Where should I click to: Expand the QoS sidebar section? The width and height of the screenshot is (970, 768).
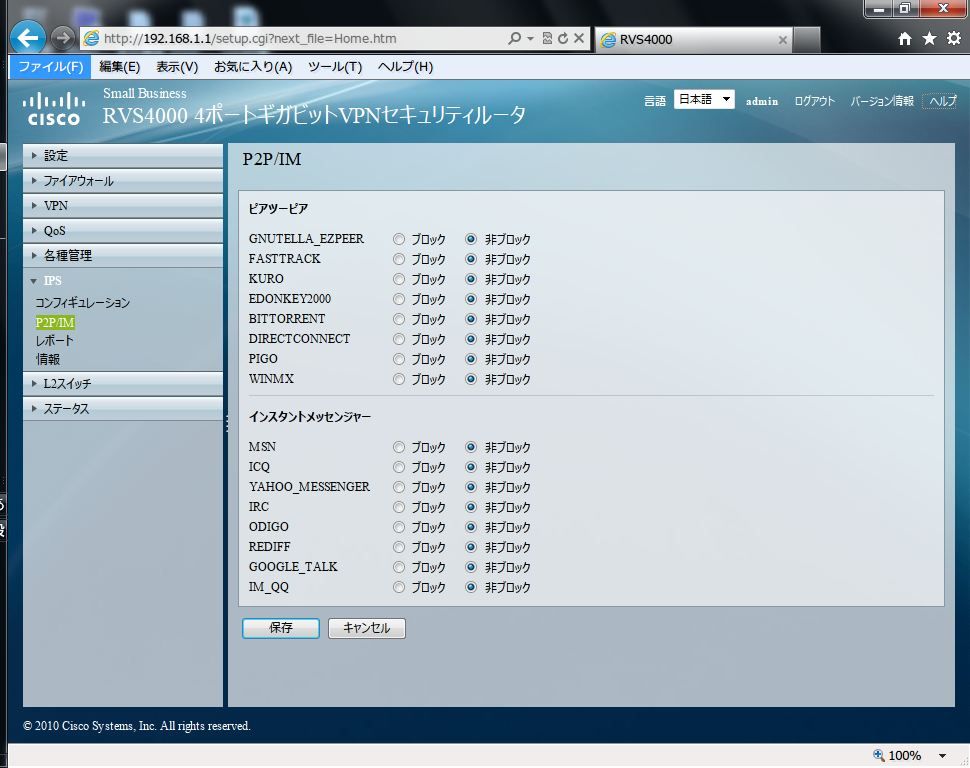122,231
